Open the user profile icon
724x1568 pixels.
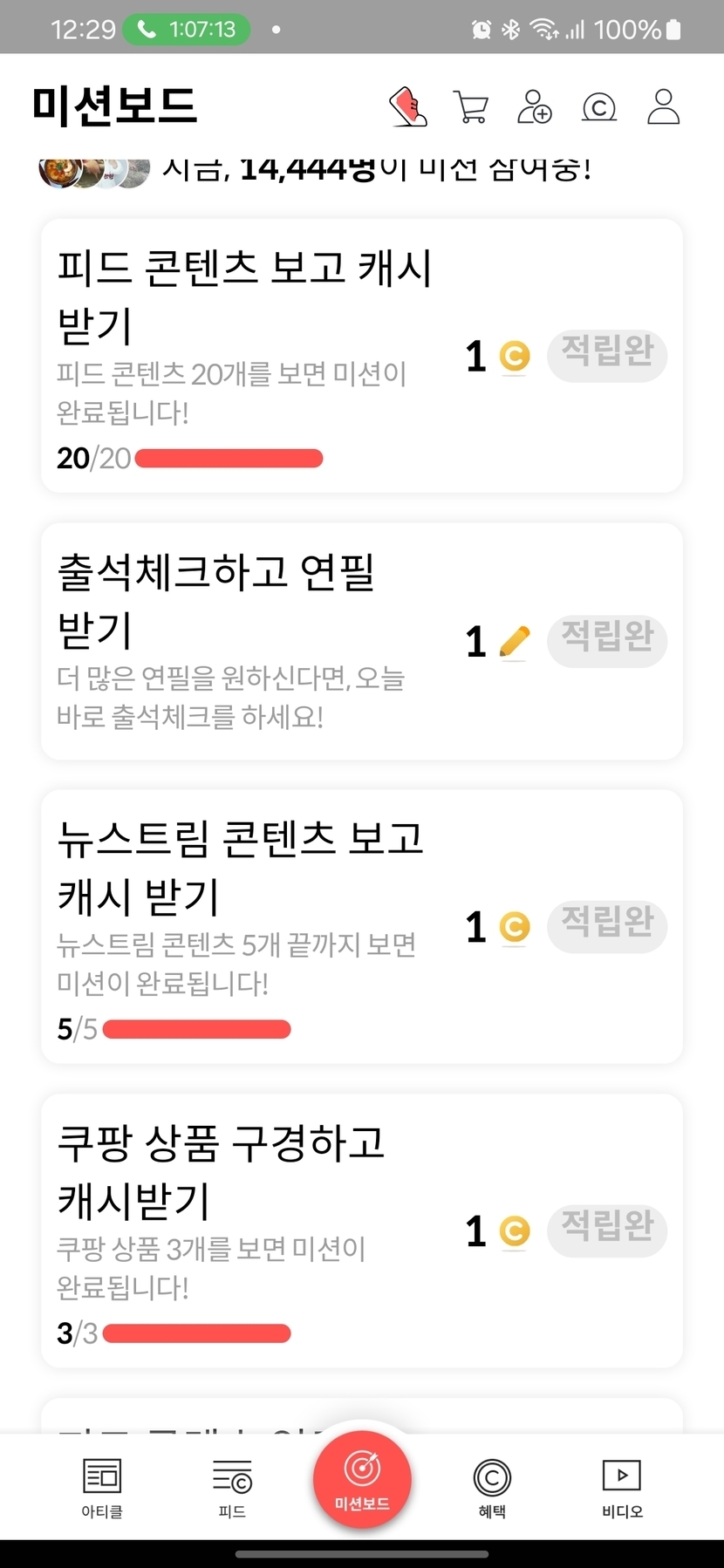click(663, 107)
